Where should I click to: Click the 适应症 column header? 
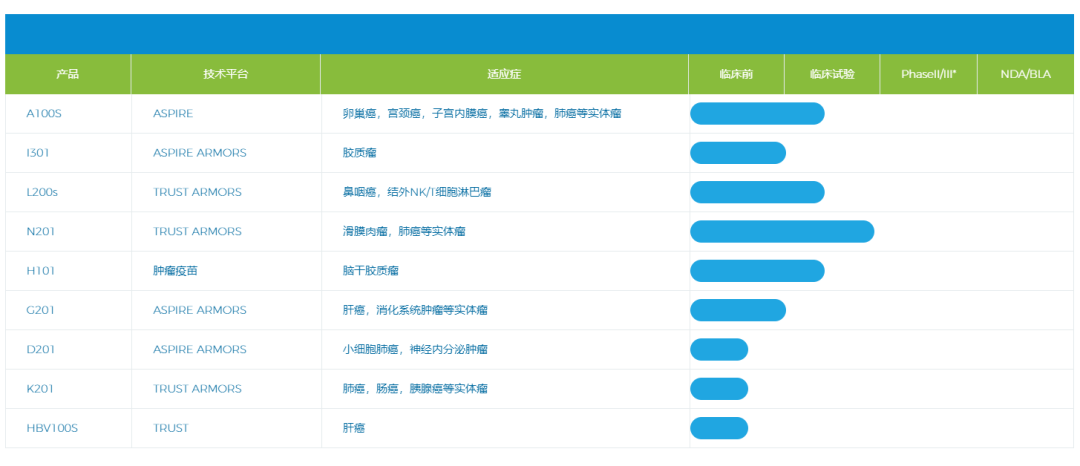coord(504,75)
